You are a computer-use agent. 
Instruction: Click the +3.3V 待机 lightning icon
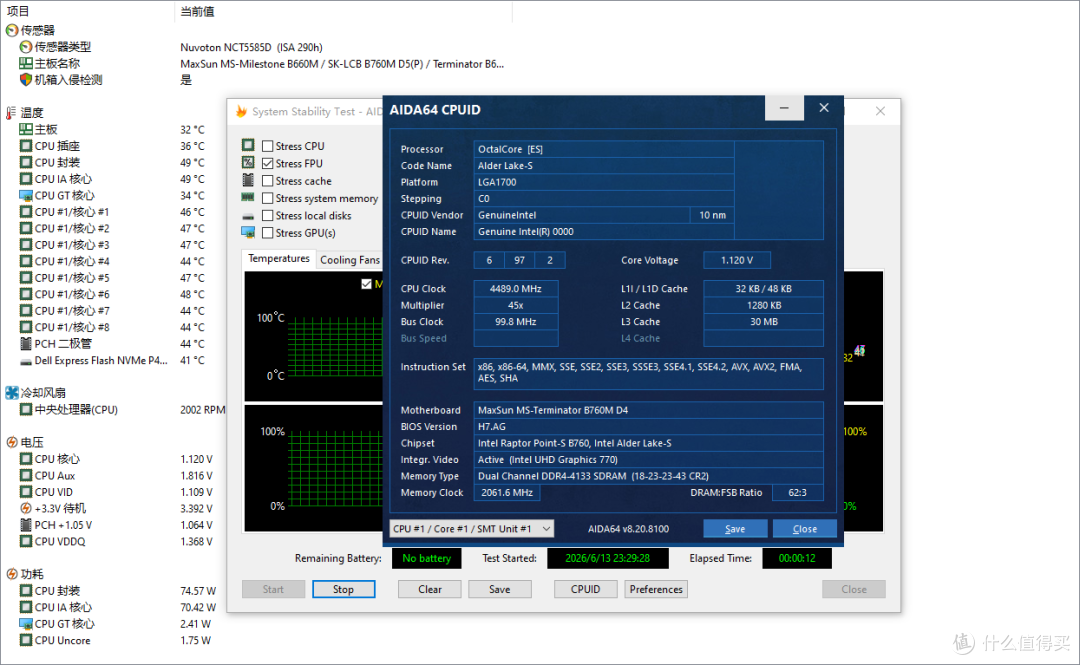pos(26,509)
